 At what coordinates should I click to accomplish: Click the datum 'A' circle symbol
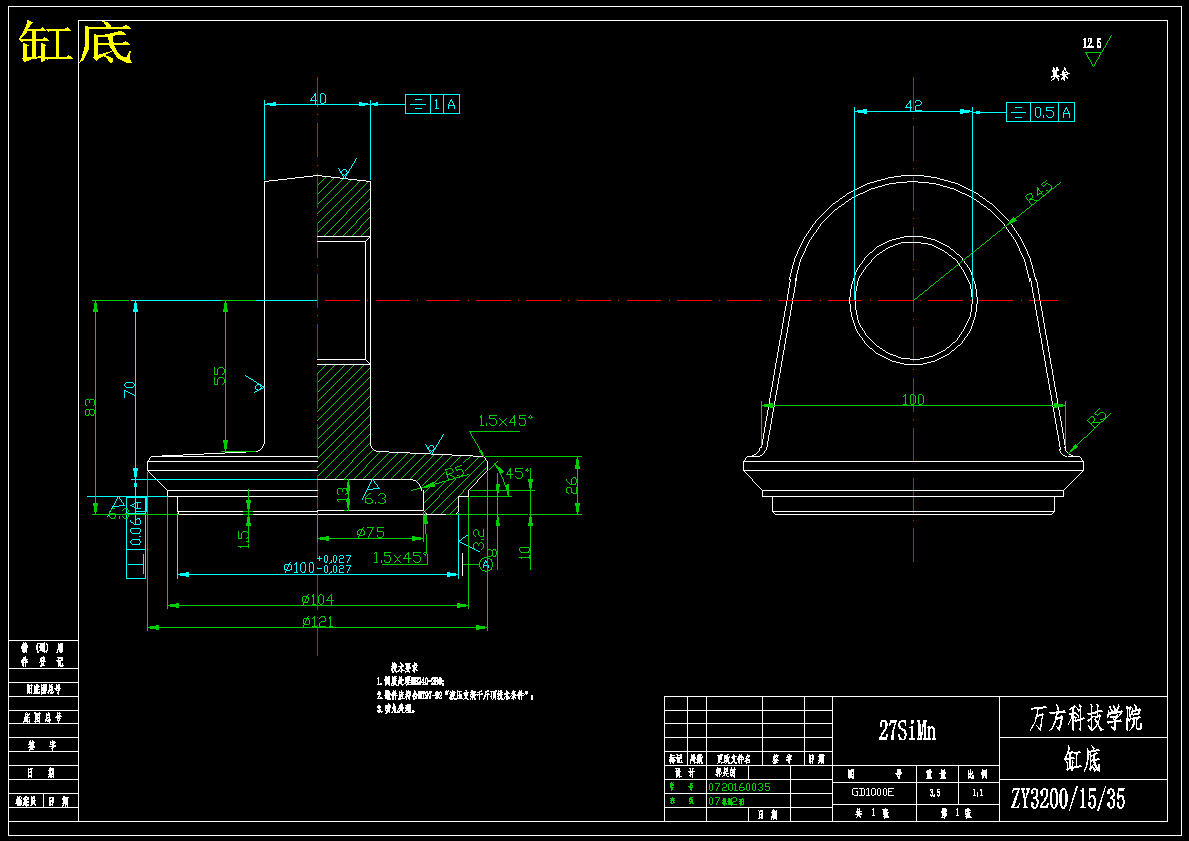[487, 563]
